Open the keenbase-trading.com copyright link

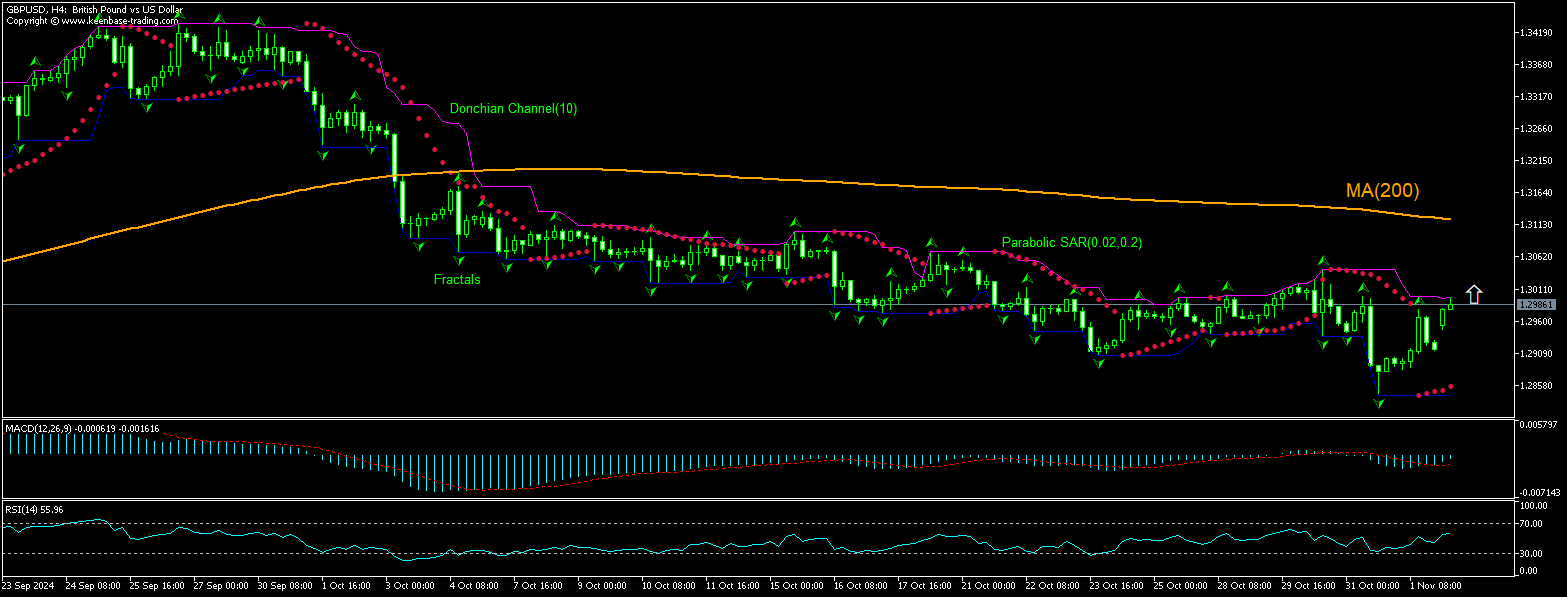93,20
